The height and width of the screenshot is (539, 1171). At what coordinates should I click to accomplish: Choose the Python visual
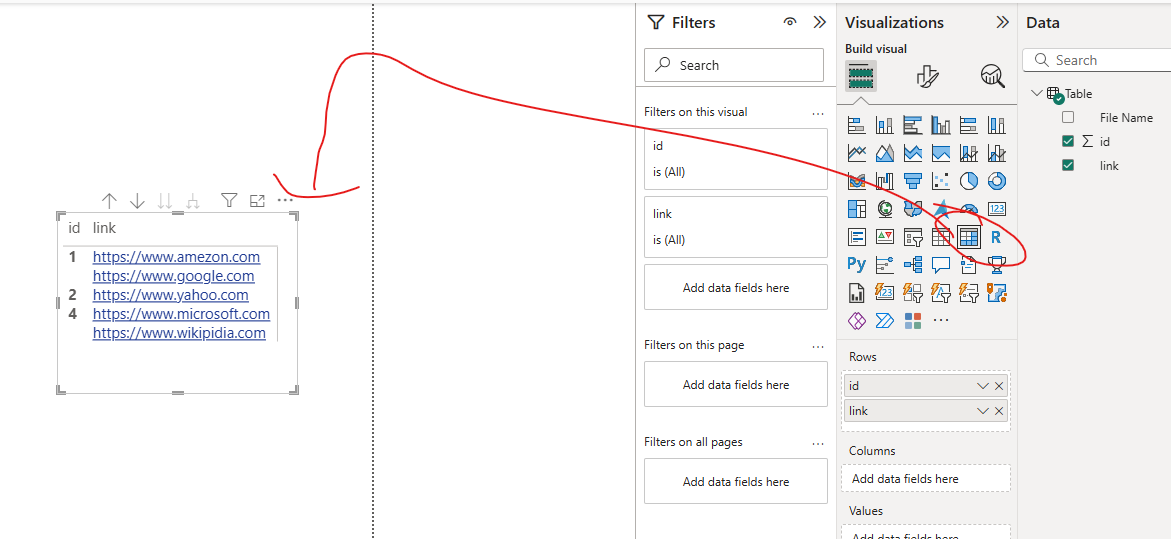coord(857,264)
